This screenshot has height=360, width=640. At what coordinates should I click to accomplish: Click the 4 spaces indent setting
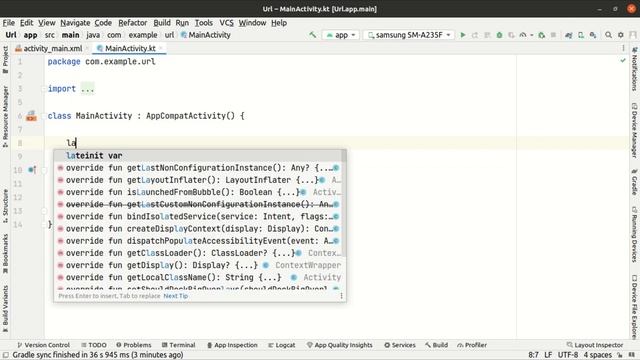pos(598,355)
